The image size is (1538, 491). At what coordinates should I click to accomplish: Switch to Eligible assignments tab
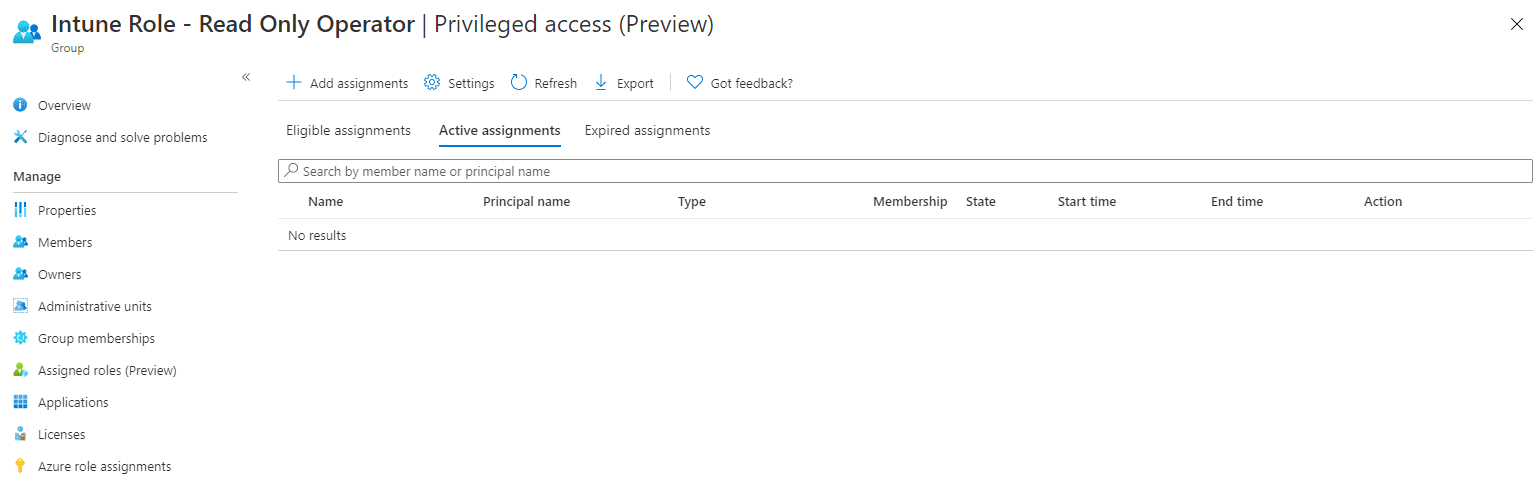click(348, 131)
